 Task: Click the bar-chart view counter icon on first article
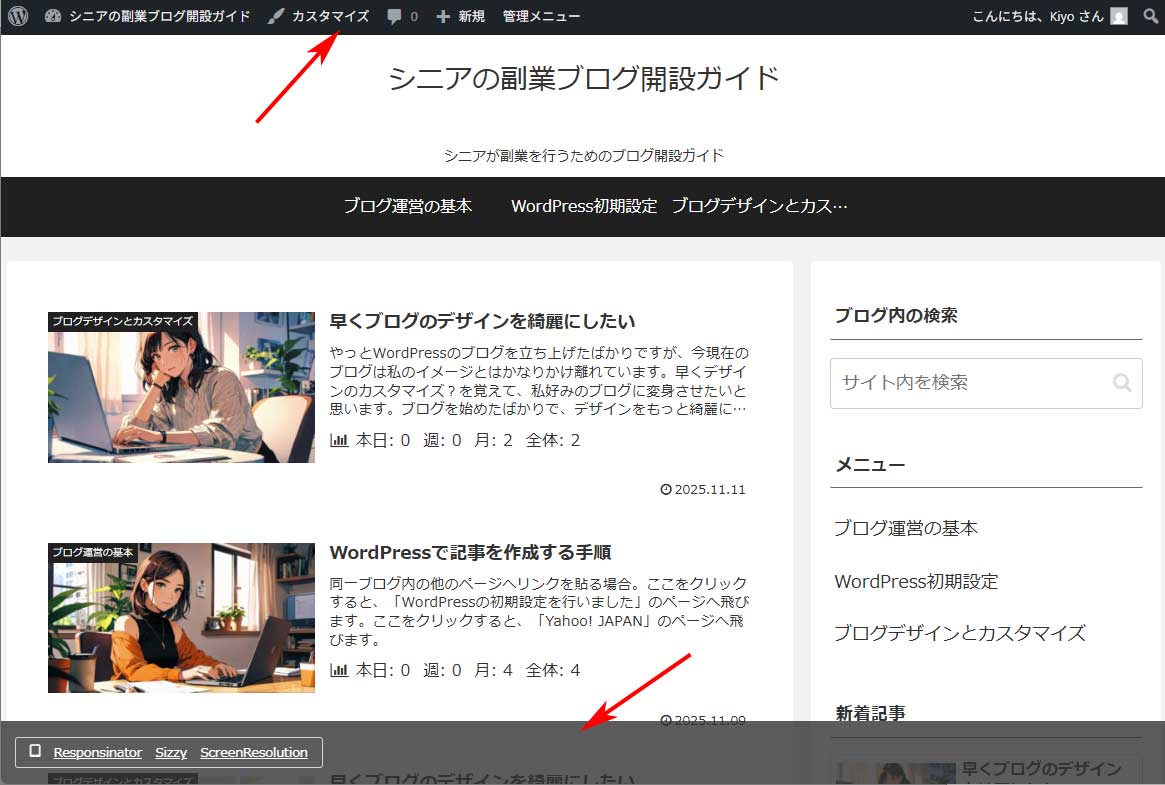click(339, 439)
